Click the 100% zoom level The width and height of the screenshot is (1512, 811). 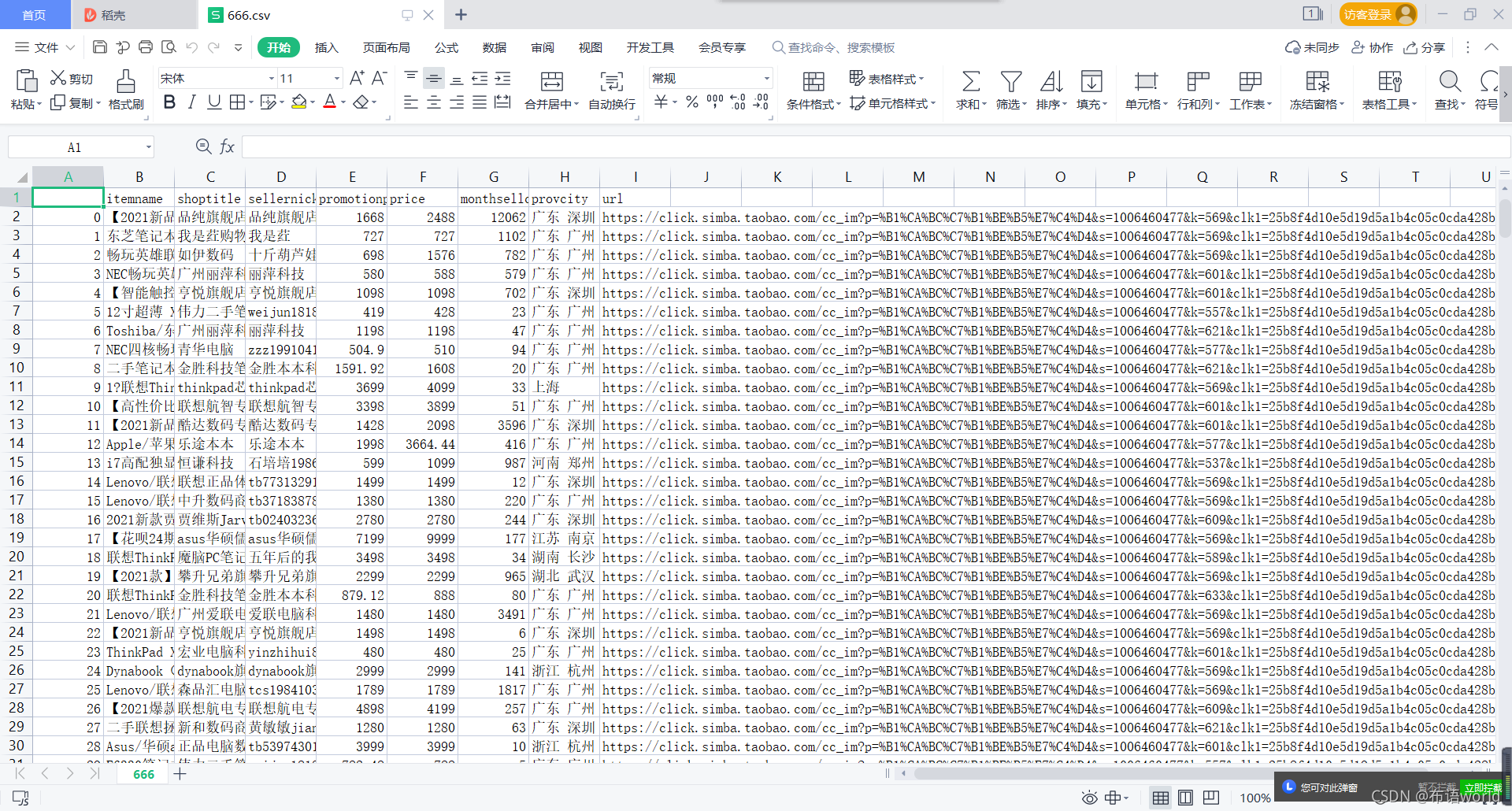pyautogui.click(x=1254, y=798)
